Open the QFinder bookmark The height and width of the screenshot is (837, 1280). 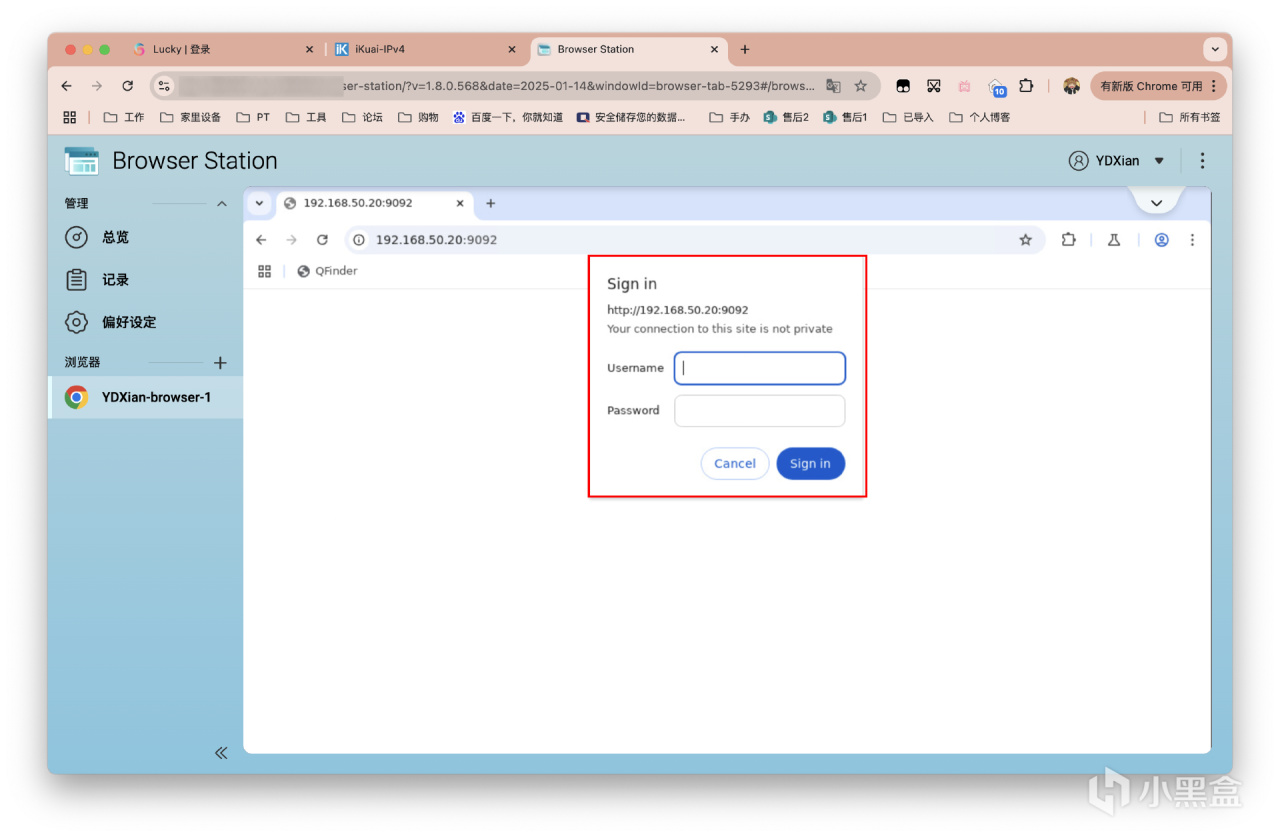pos(327,271)
